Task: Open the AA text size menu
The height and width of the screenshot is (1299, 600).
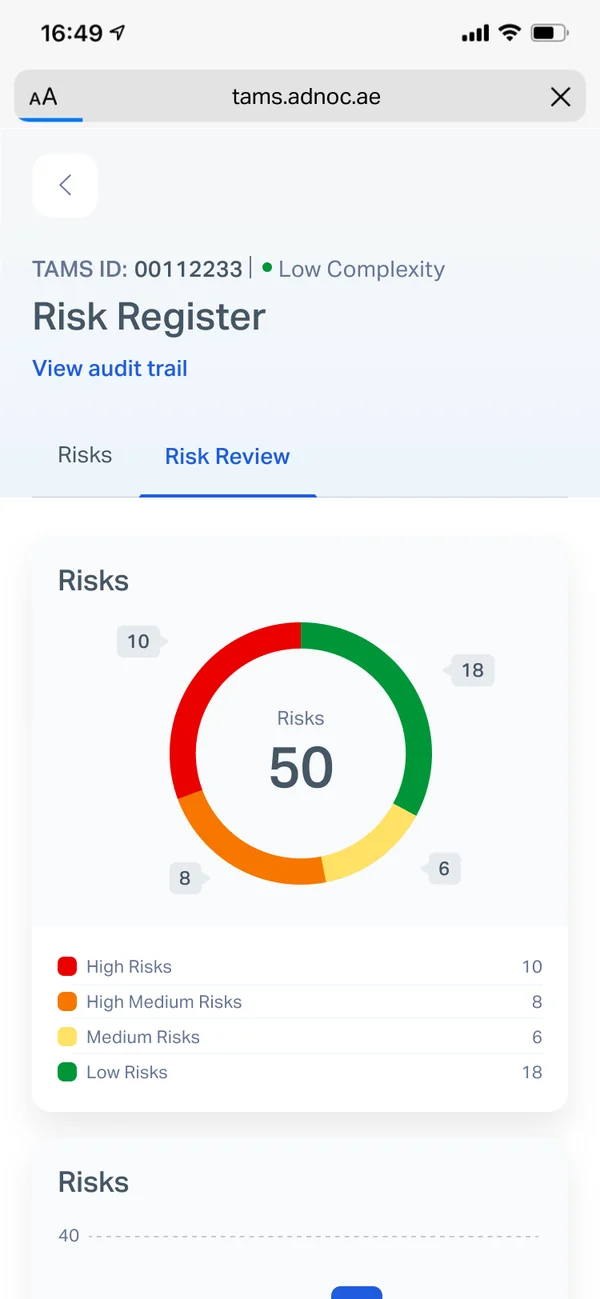Action: pos(43,97)
